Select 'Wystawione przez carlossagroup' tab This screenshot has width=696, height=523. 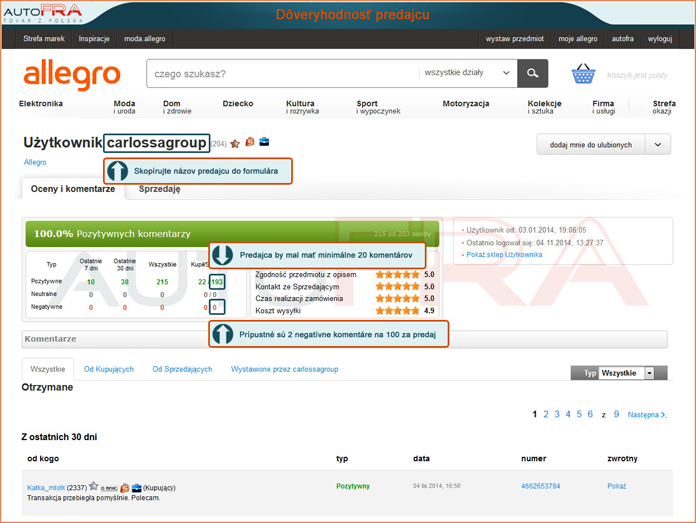tap(285, 369)
